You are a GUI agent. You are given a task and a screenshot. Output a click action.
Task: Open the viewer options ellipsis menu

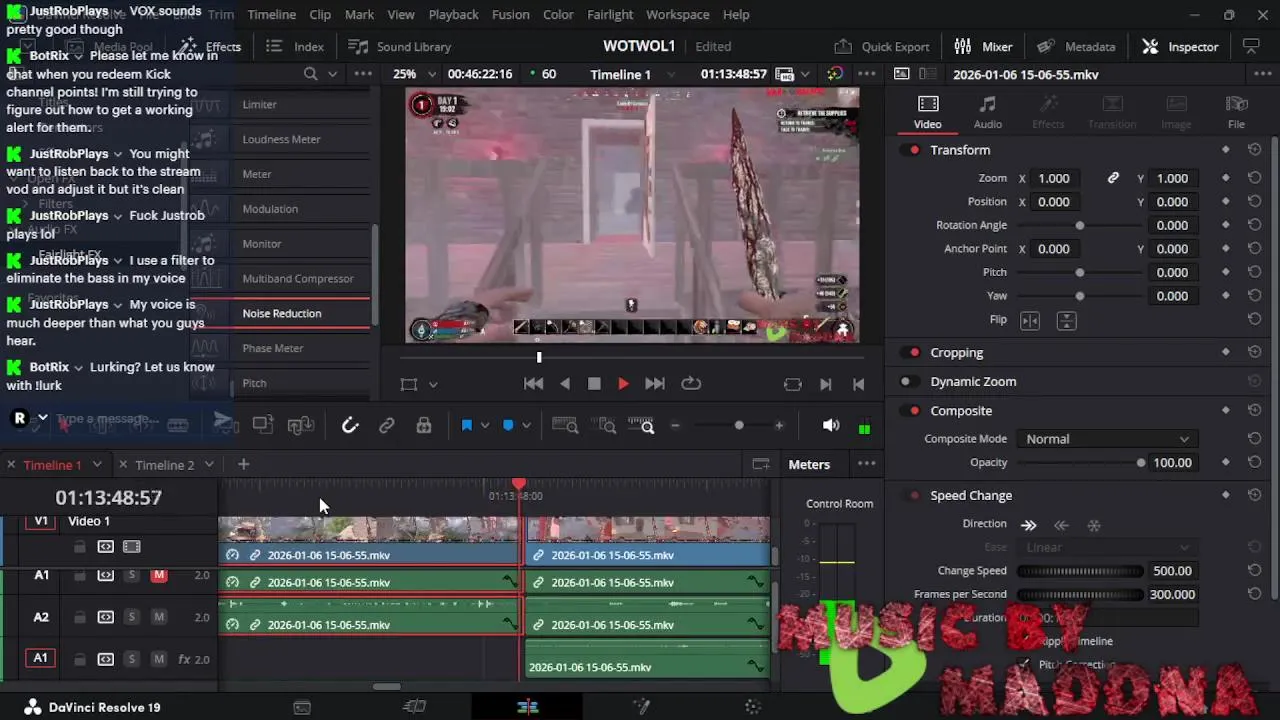(867, 74)
